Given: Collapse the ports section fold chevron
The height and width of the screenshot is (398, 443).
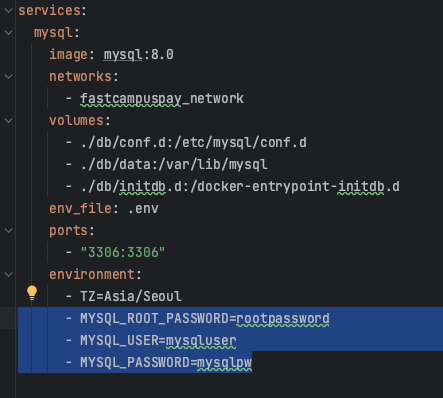Looking at the screenshot, I should click(8, 231).
